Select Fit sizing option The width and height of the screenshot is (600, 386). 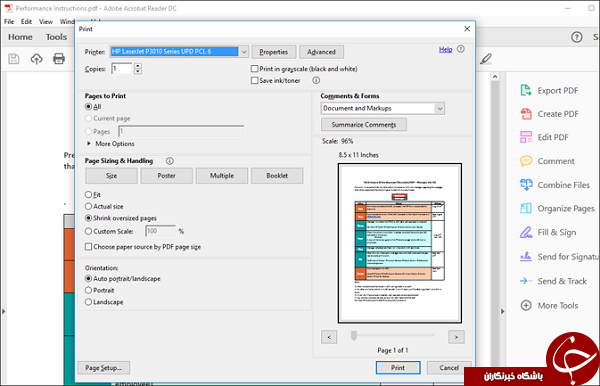click(x=88, y=195)
